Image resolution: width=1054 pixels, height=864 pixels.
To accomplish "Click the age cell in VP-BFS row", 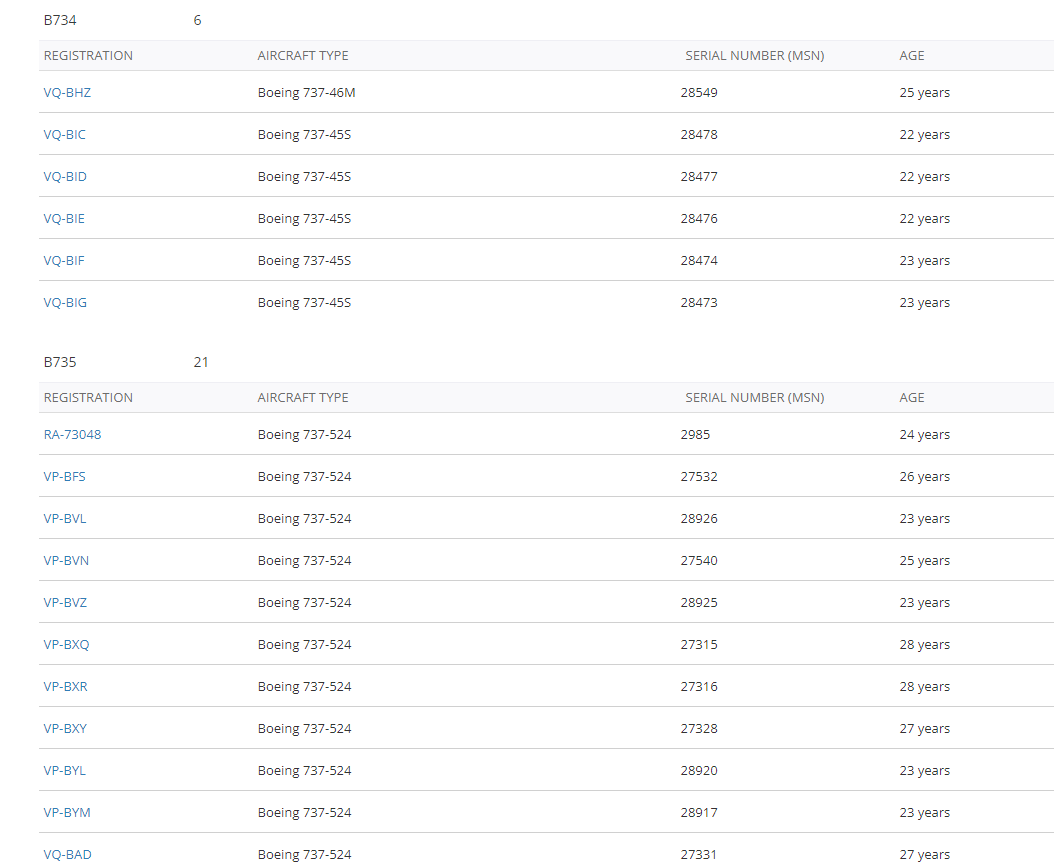I will 925,477.
